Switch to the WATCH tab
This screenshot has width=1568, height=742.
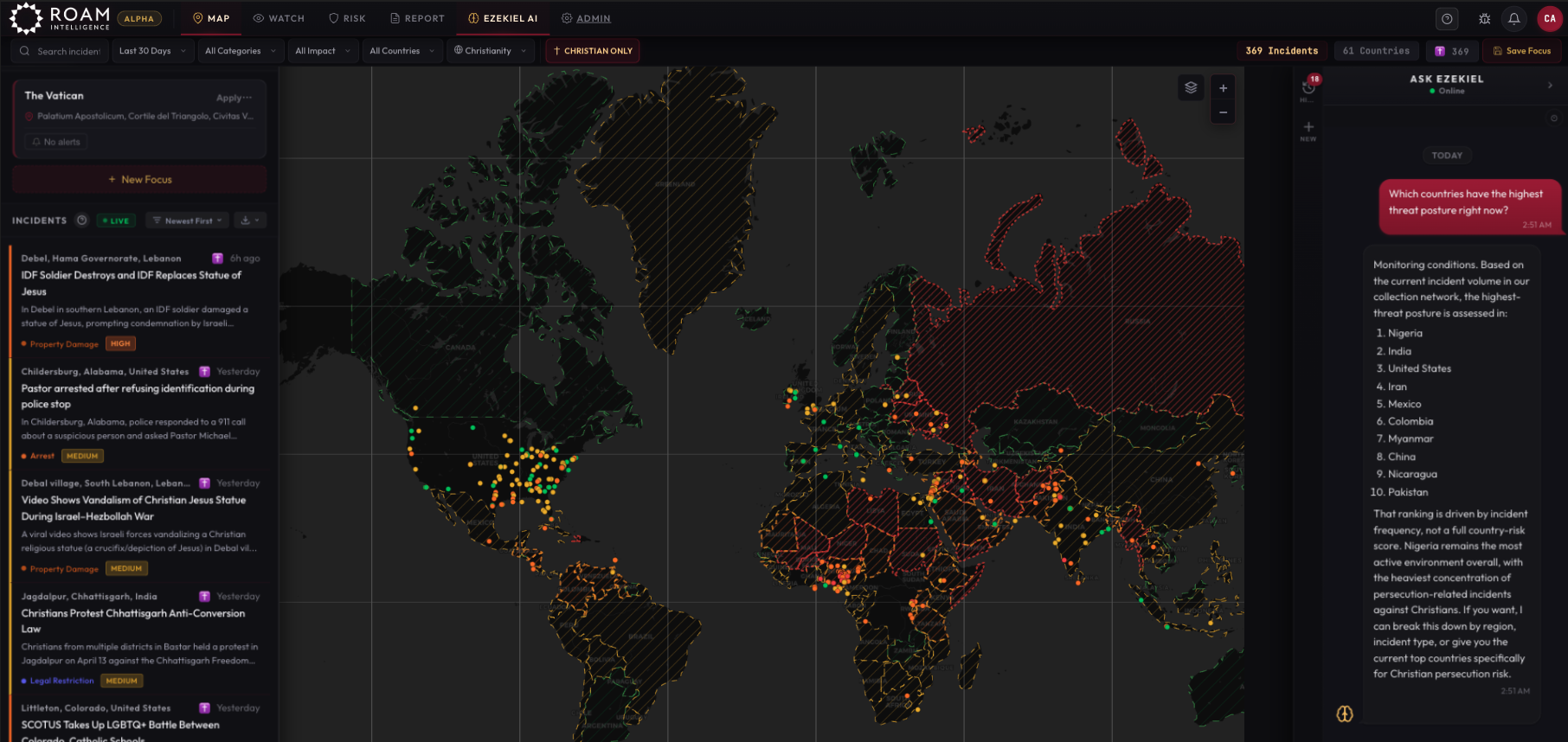(x=279, y=18)
